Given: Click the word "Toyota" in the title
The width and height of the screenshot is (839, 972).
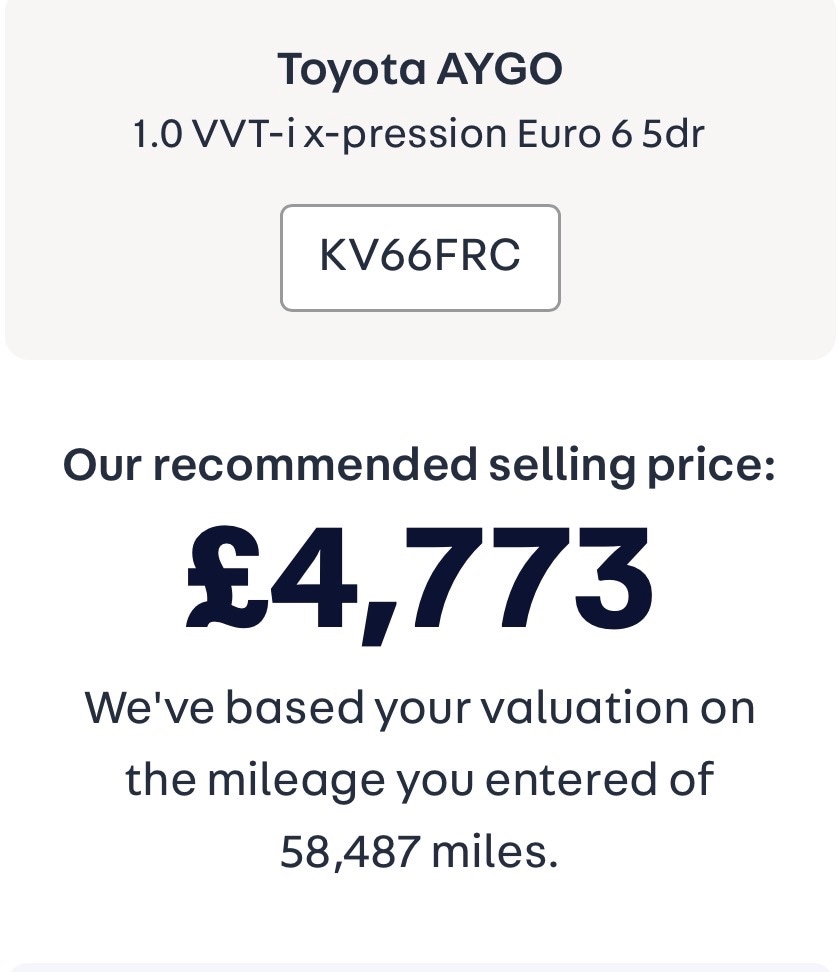Looking at the screenshot, I should click(350, 69).
